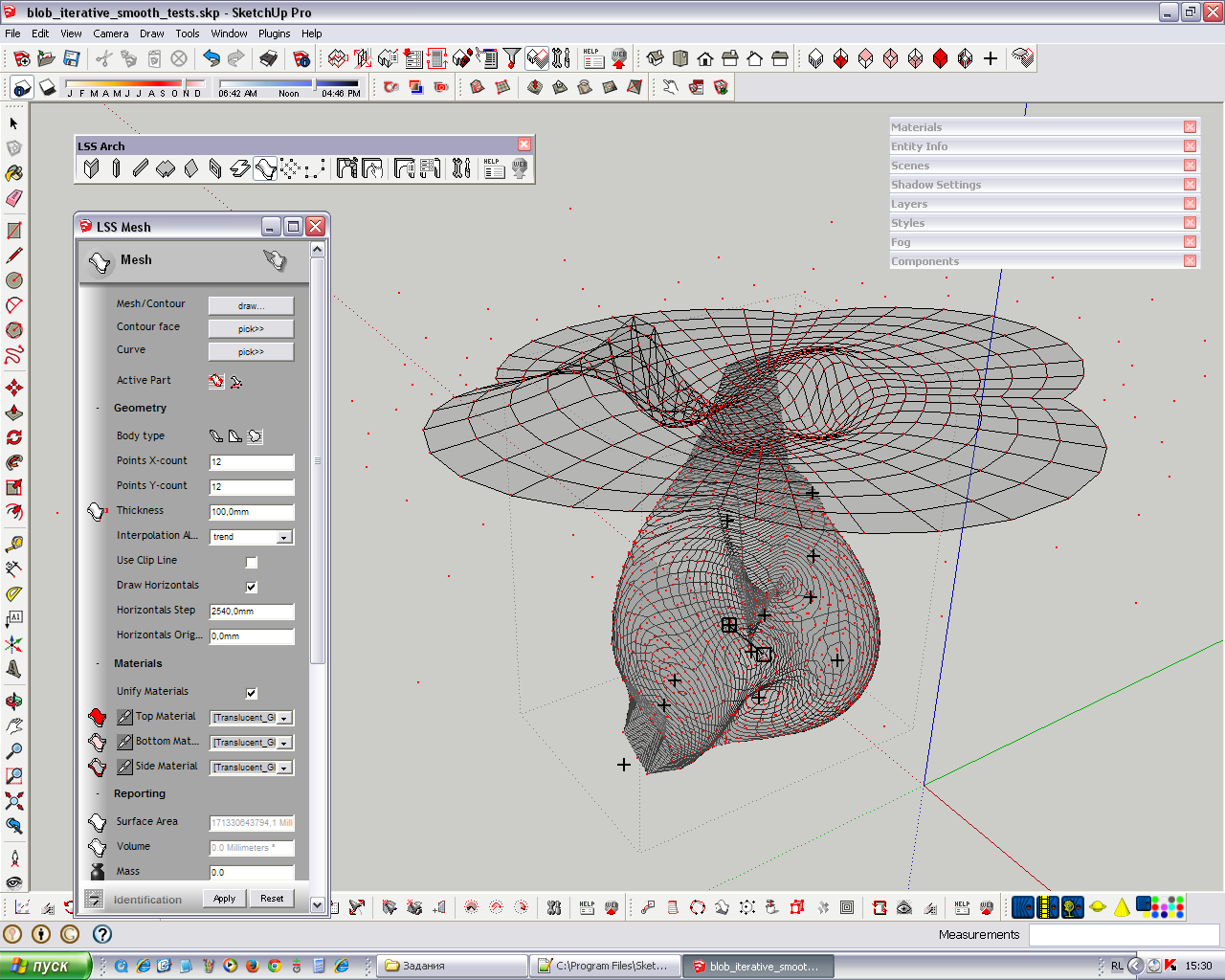Click the Print icon in top toolbar
Screen dimensions: 1225x980
pyautogui.click(x=269, y=58)
